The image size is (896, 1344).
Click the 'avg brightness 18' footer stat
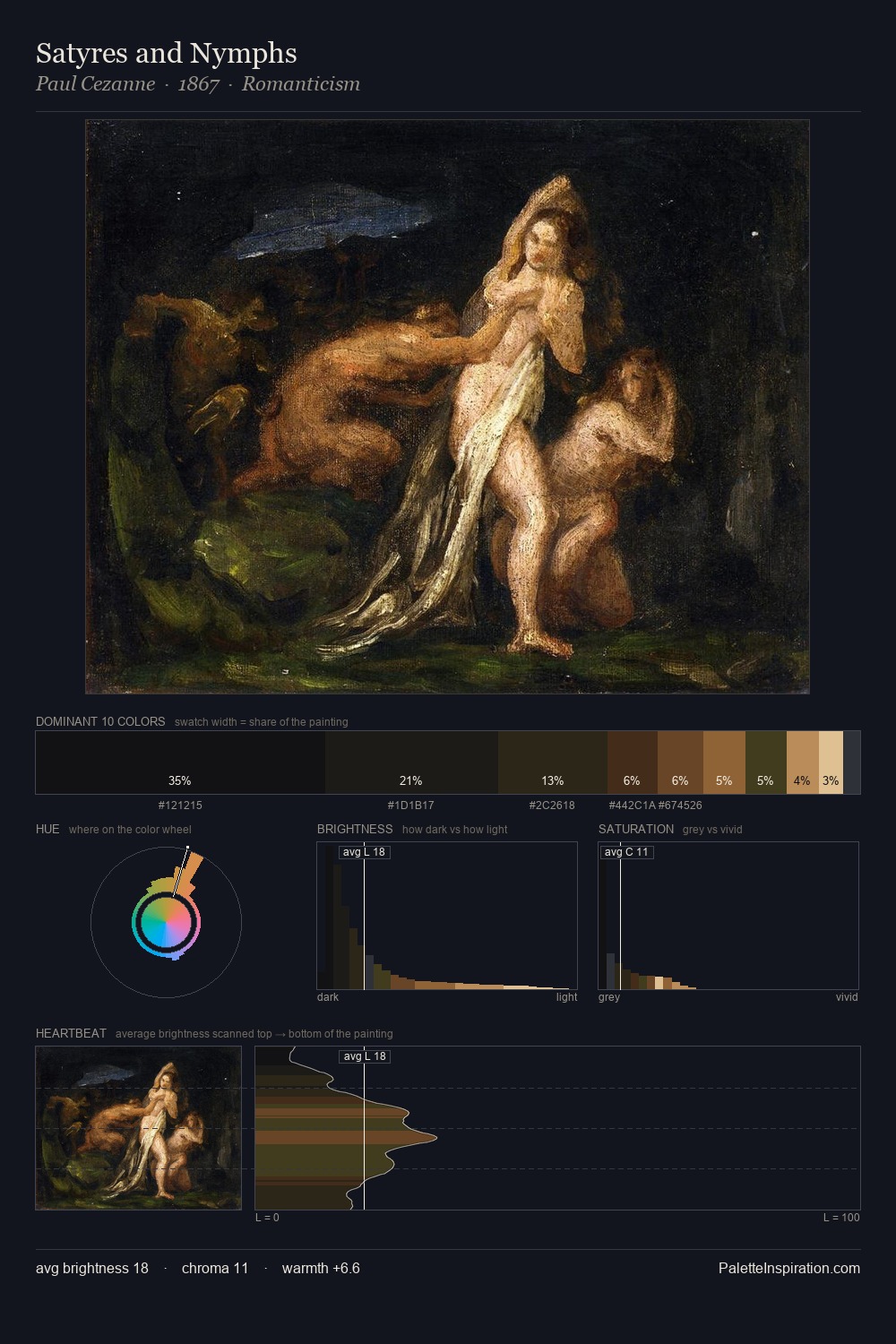[x=92, y=1268]
